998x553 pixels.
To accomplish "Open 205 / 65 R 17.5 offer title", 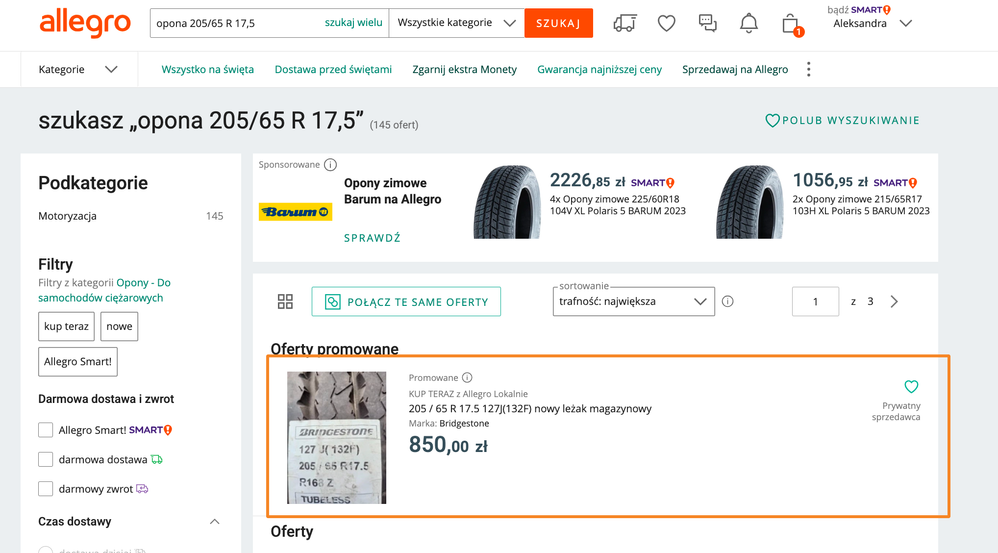I will tap(530, 409).
